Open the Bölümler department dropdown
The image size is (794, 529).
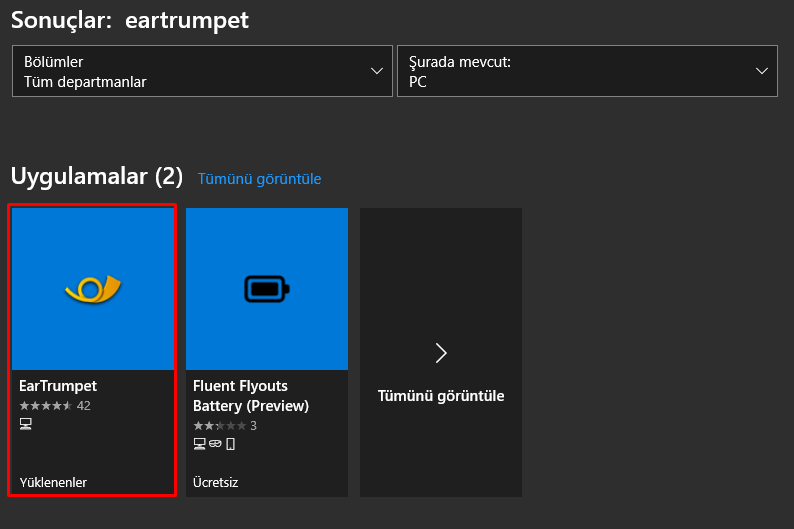[x=201, y=71]
